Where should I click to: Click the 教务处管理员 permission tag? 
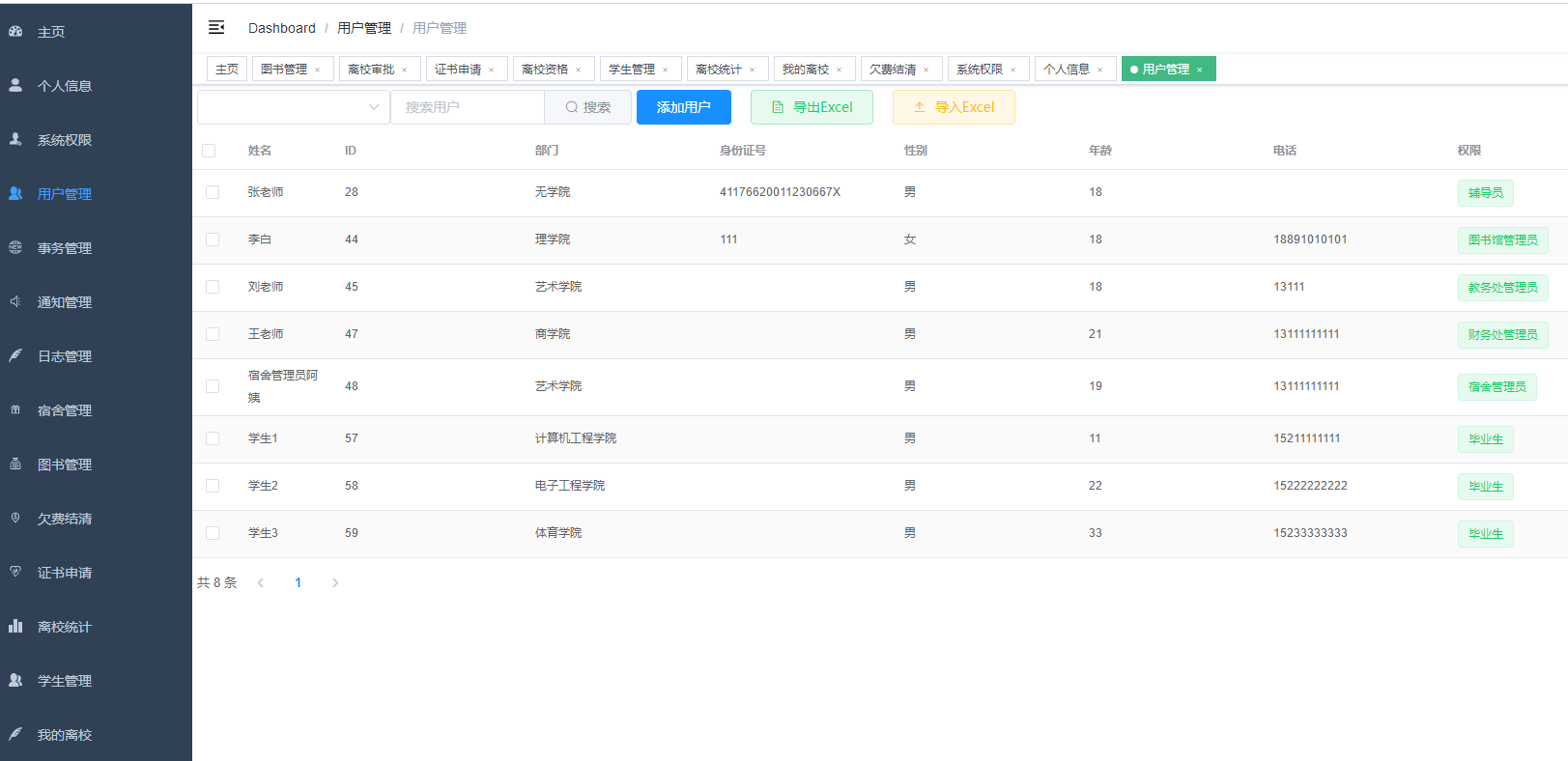[x=1503, y=288]
